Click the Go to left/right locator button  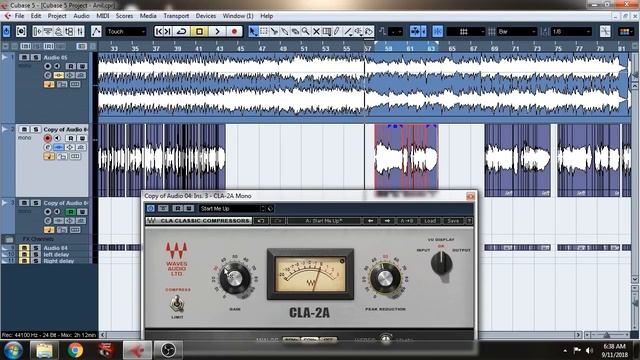tap(163, 31)
